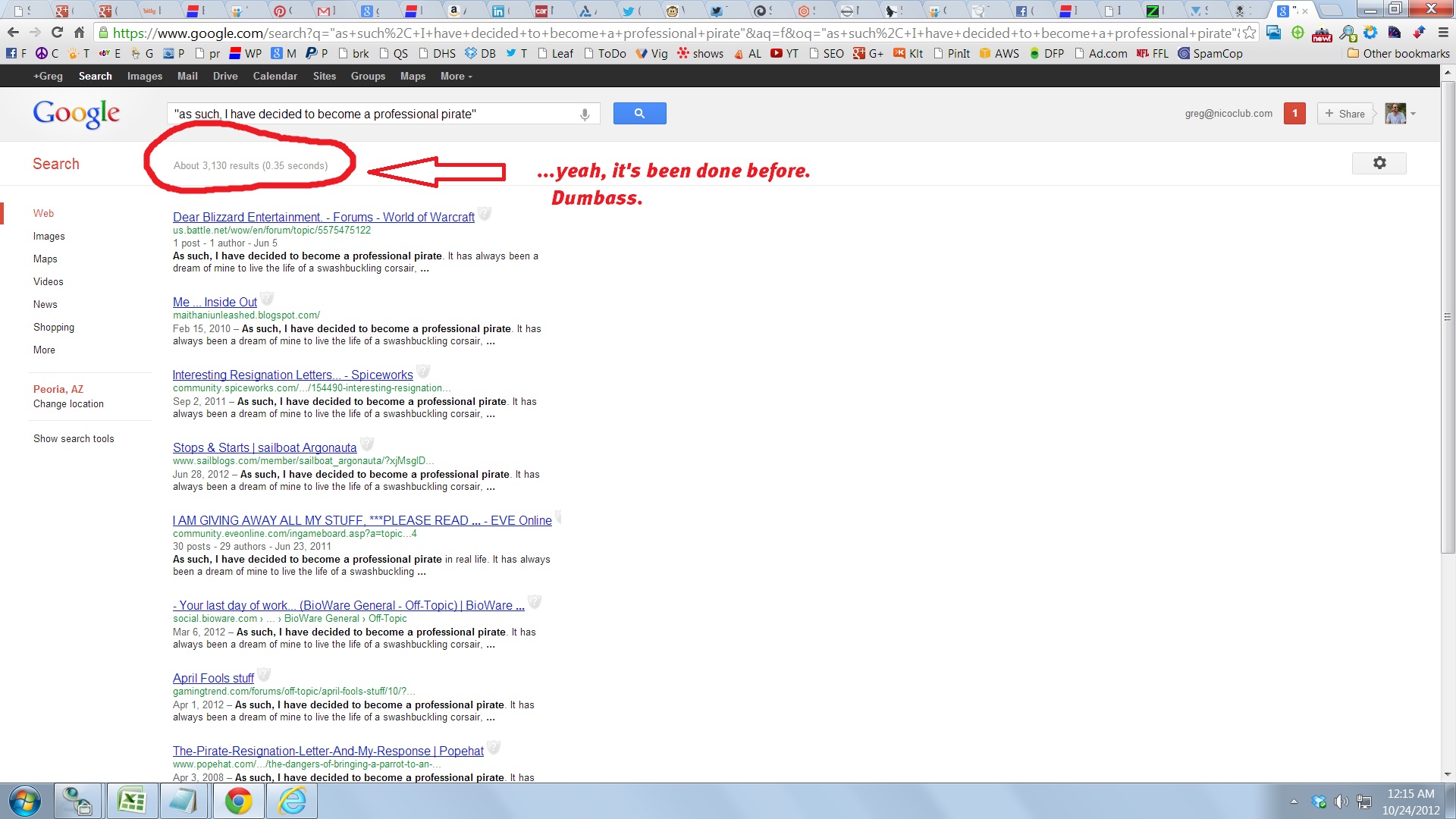Click the vertical scrollbar thumb

(x=1448, y=316)
